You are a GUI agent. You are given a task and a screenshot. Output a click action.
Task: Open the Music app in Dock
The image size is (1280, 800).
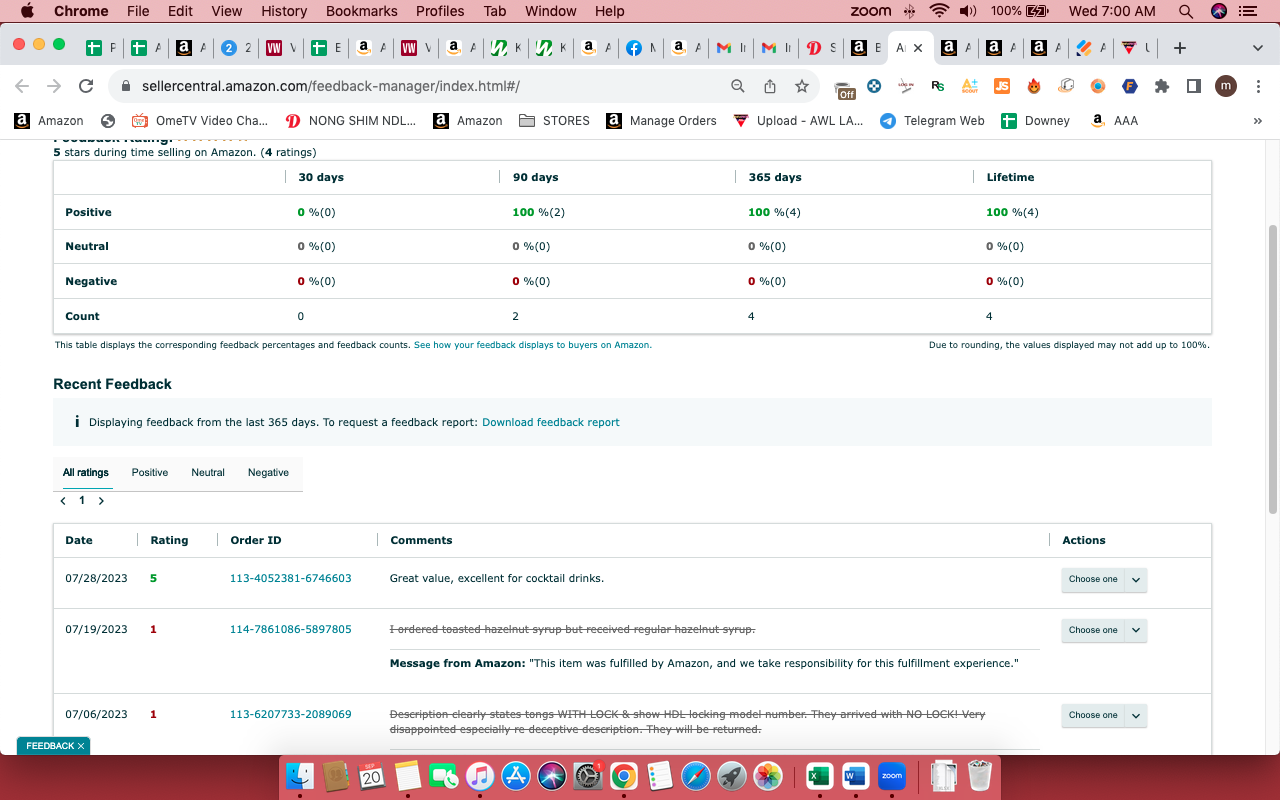click(x=480, y=775)
